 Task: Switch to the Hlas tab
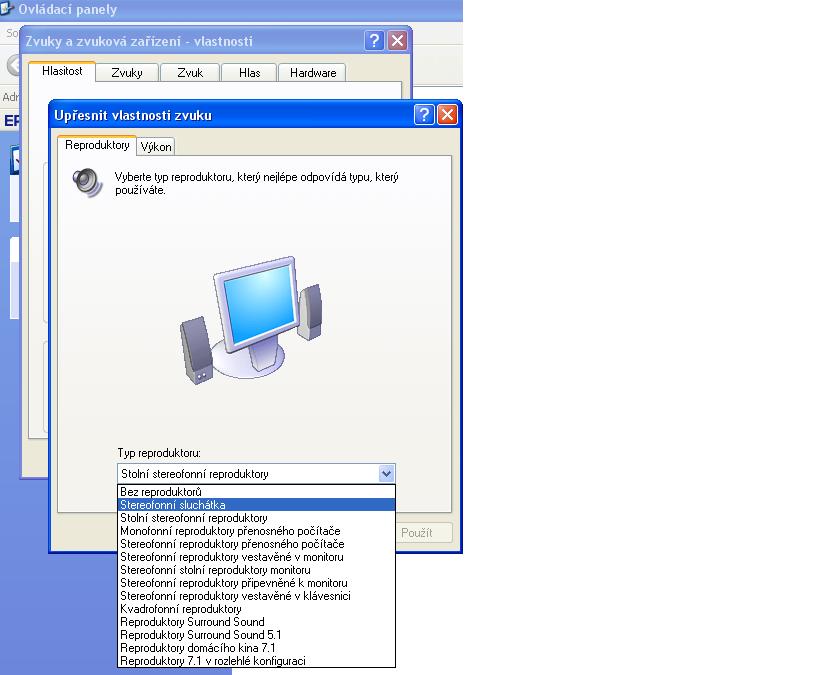250,73
